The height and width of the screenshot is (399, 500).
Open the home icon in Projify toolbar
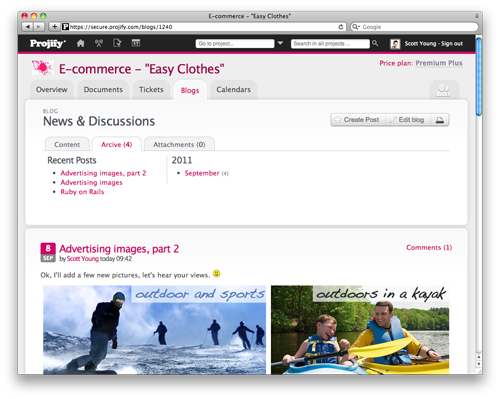click(x=80, y=43)
